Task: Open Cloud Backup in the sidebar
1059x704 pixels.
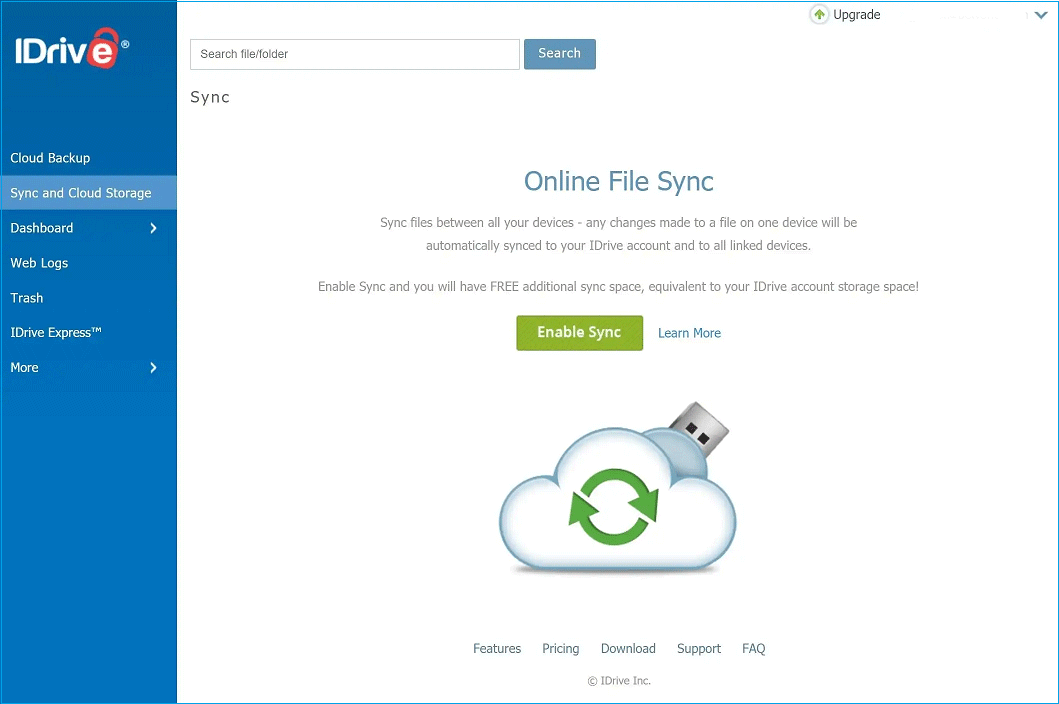Action: coord(50,158)
